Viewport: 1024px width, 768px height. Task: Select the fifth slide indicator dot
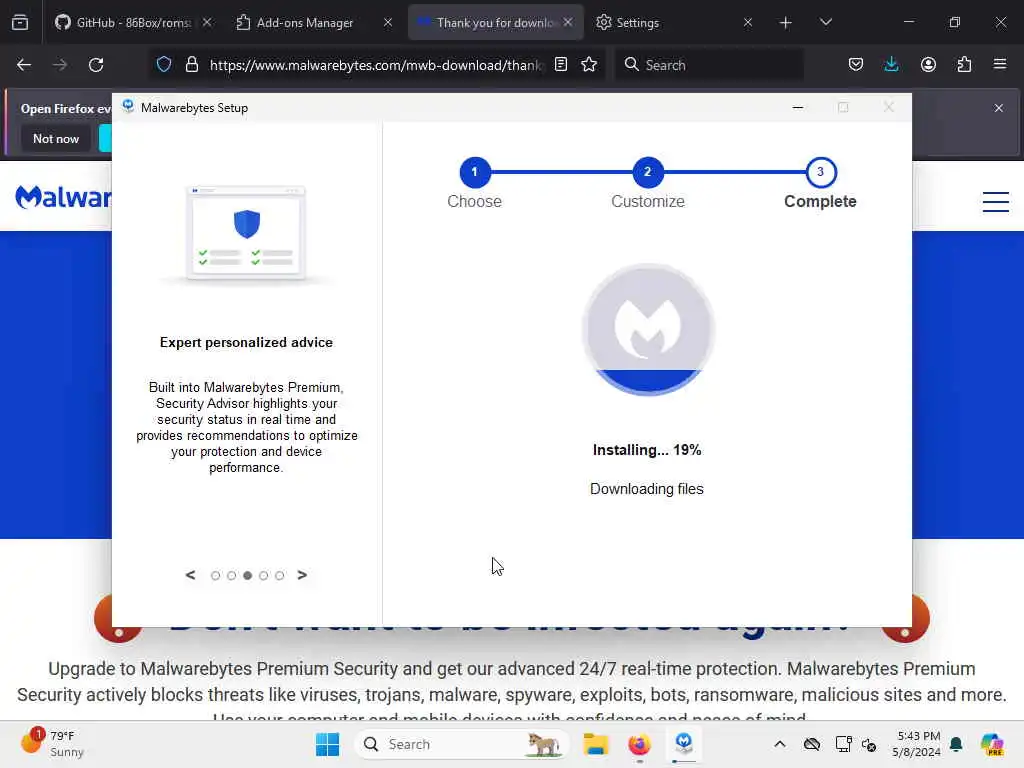280,575
